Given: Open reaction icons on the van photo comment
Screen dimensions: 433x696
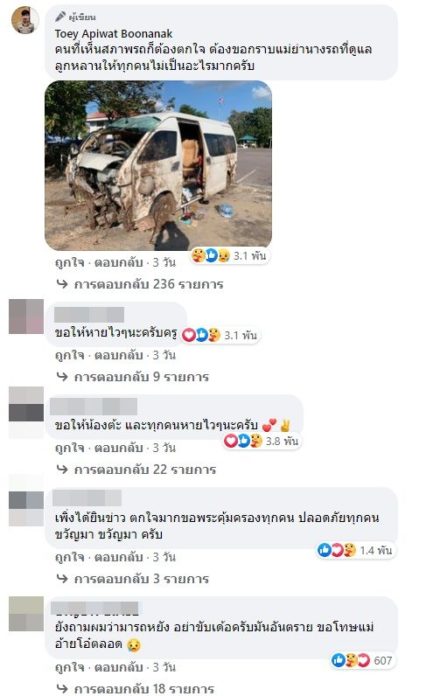Looking at the screenshot, I should click(x=229, y=255).
